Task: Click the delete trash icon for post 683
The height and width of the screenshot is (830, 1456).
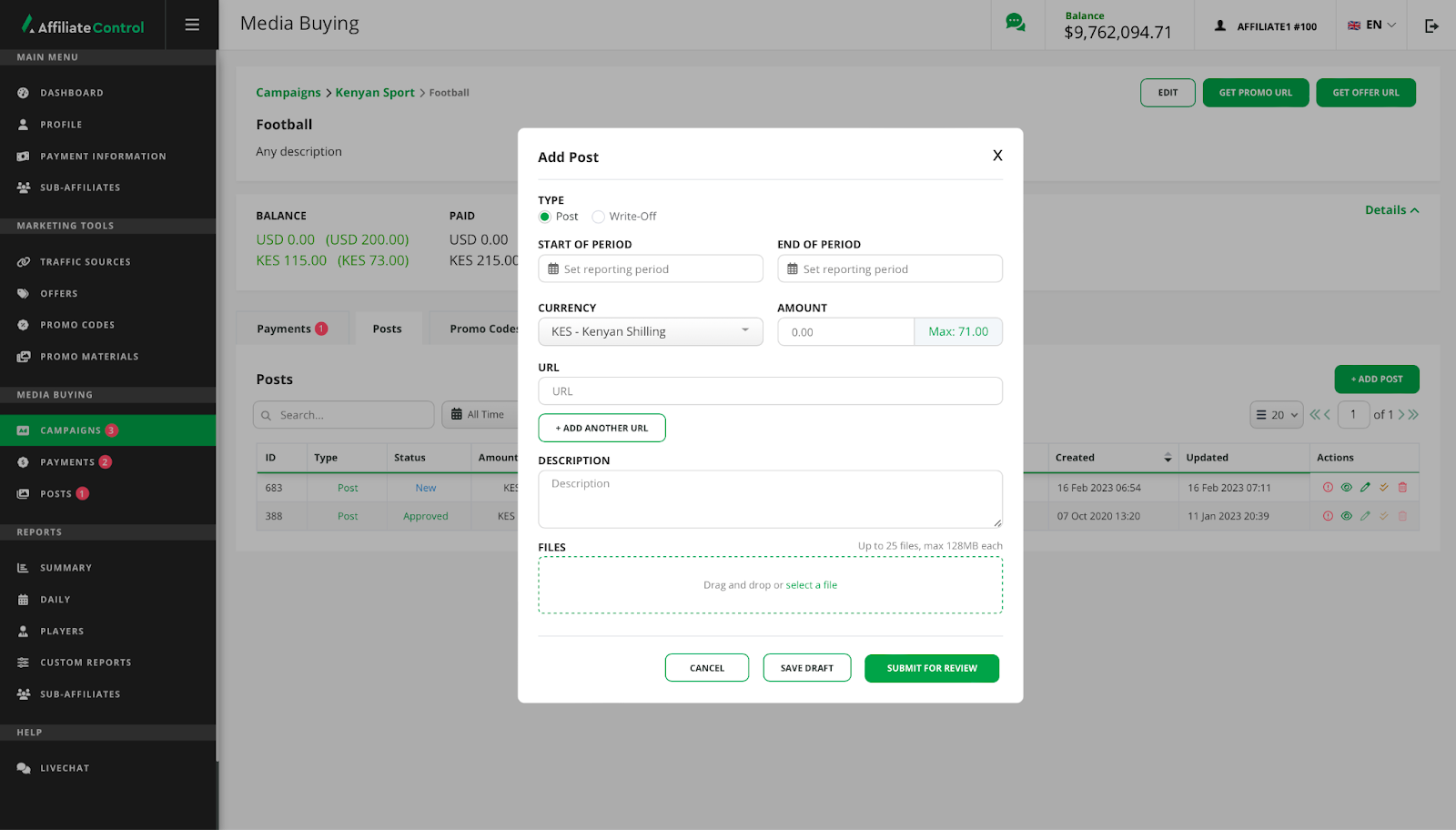Action: point(1402,488)
